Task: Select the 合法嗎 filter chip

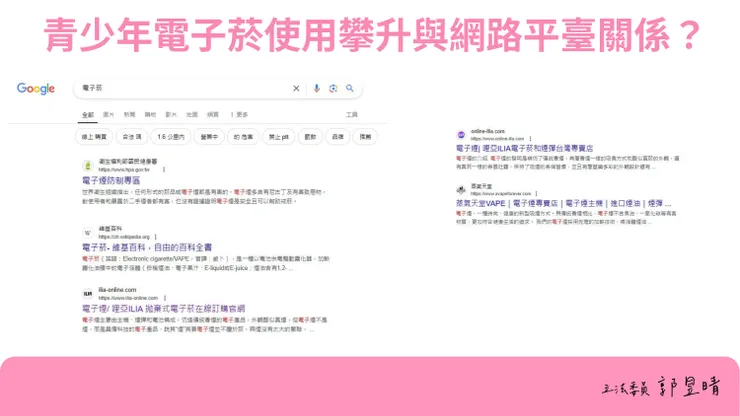Action: (x=132, y=137)
